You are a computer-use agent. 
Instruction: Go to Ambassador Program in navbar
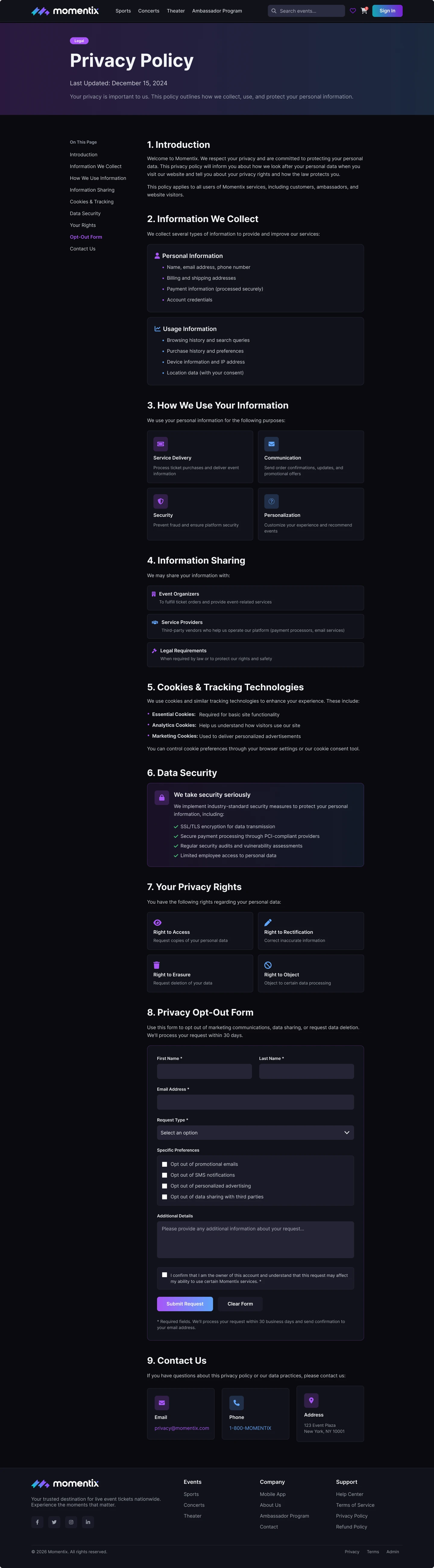pos(217,11)
